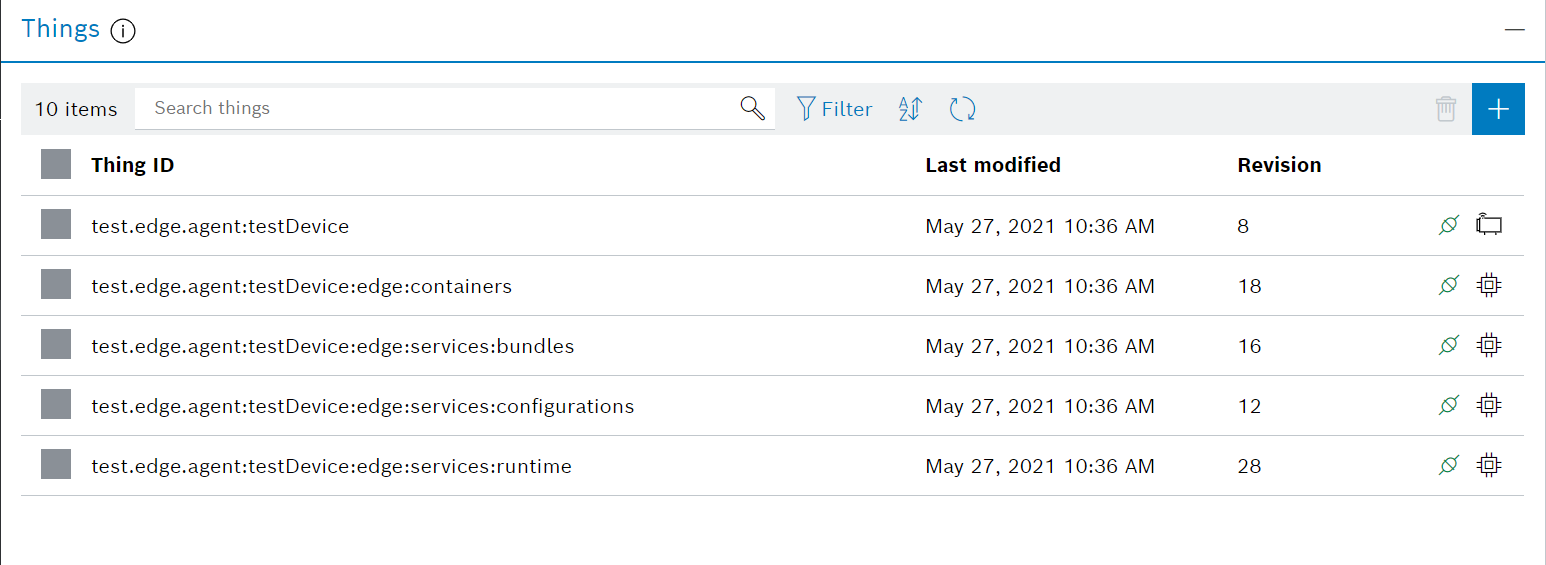Click the blue plus add button
Image resolution: width=1546 pixels, height=565 pixels.
click(1498, 109)
